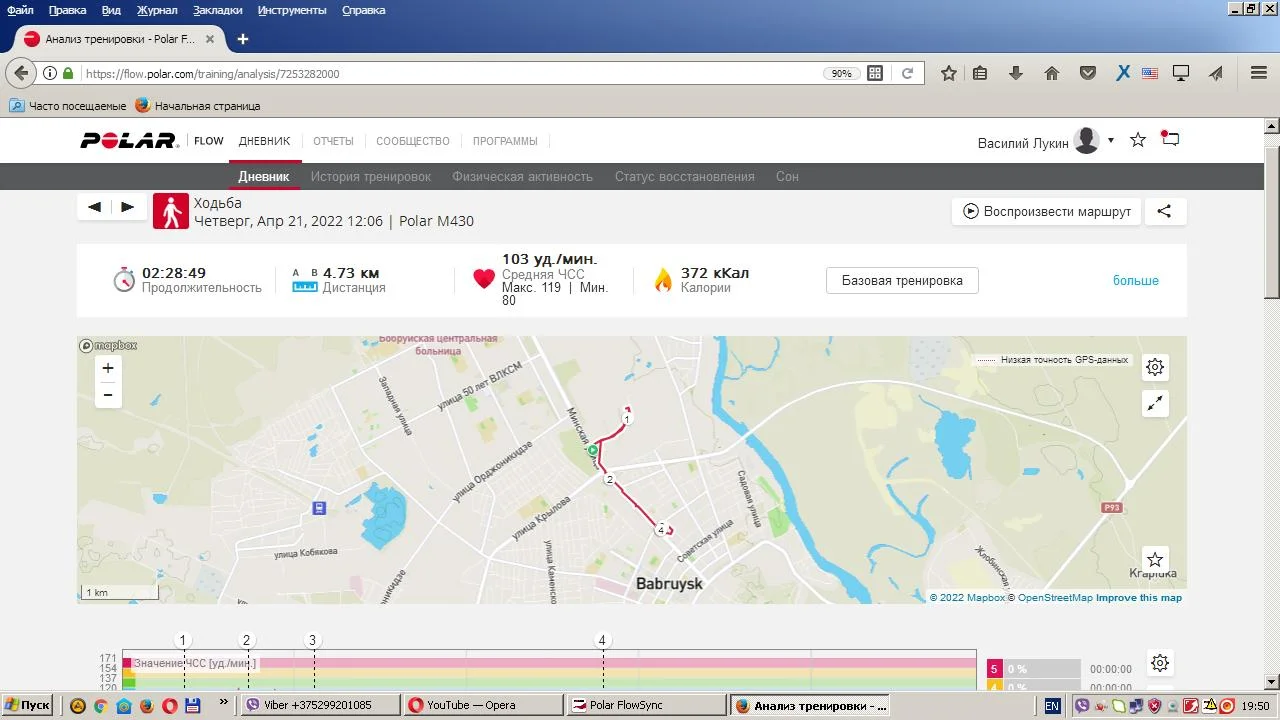Click the star favorite icon on map
Viewport: 1280px width, 720px height.
(x=1155, y=559)
